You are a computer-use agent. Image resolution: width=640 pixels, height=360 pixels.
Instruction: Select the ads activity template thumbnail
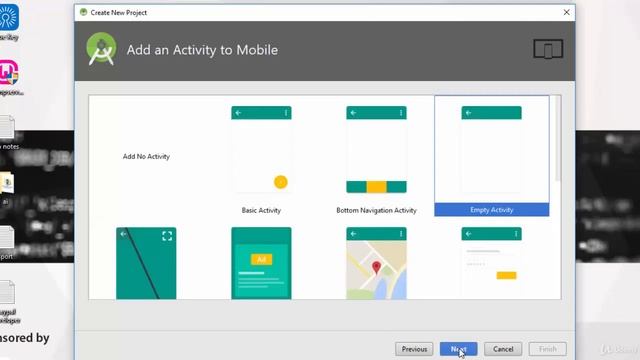[x=261, y=263]
